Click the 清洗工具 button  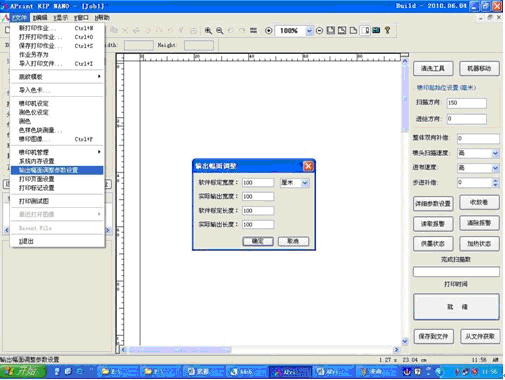pos(433,69)
